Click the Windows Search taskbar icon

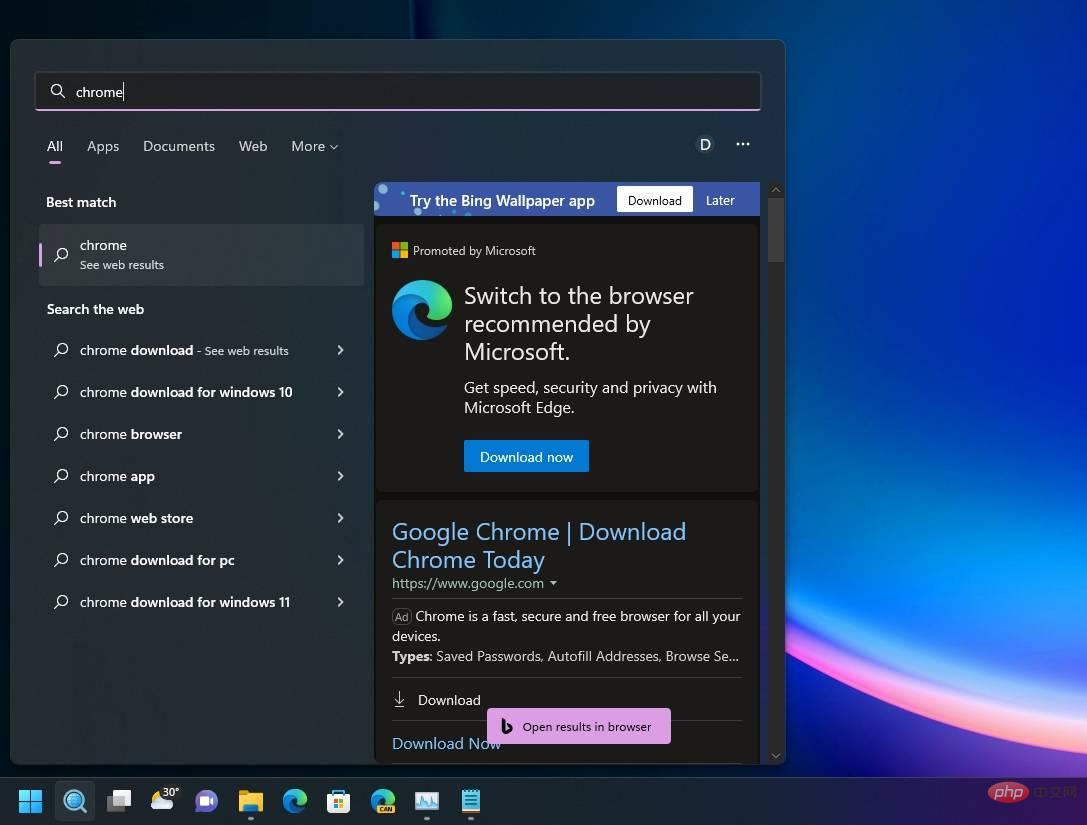[75, 801]
